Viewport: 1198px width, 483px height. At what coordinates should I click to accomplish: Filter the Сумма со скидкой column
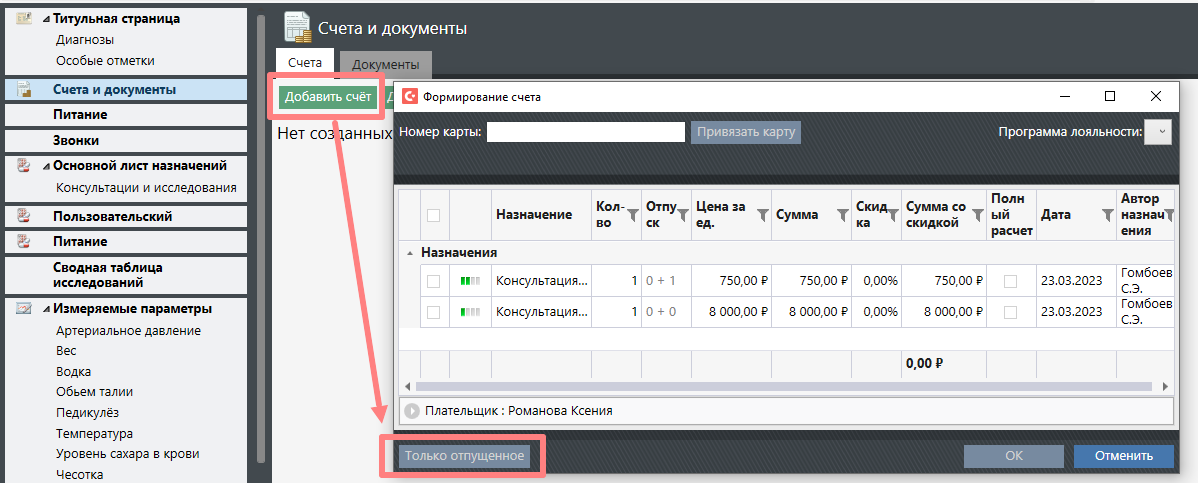click(x=975, y=215)
